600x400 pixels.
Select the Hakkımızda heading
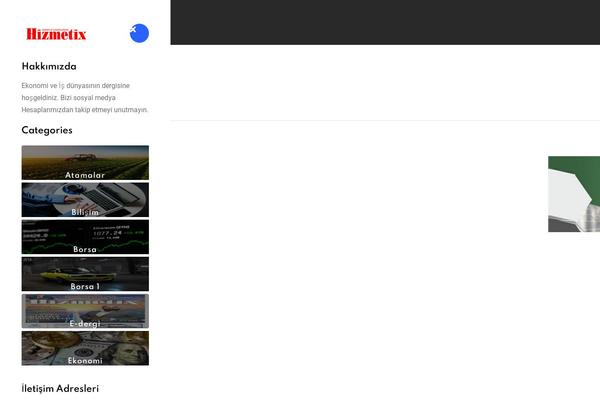click(x=49, y=67)
